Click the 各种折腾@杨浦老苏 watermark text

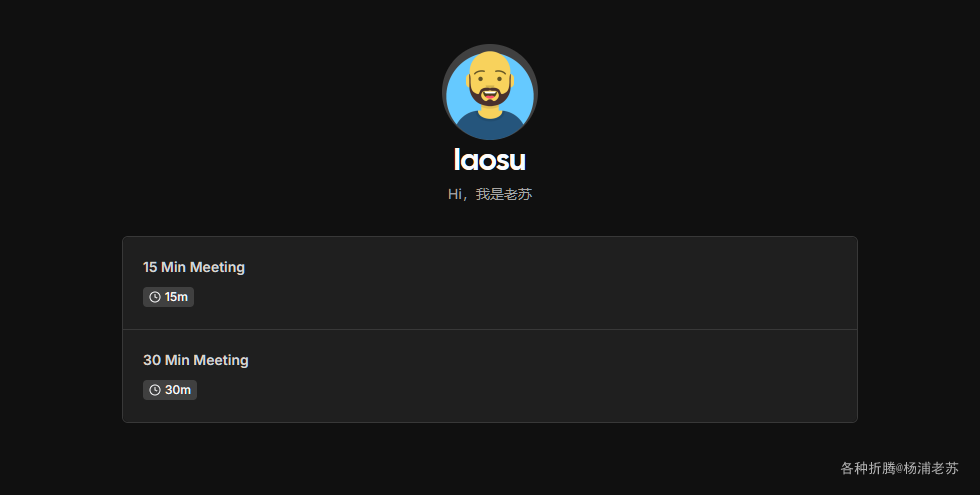coord(899,468)
